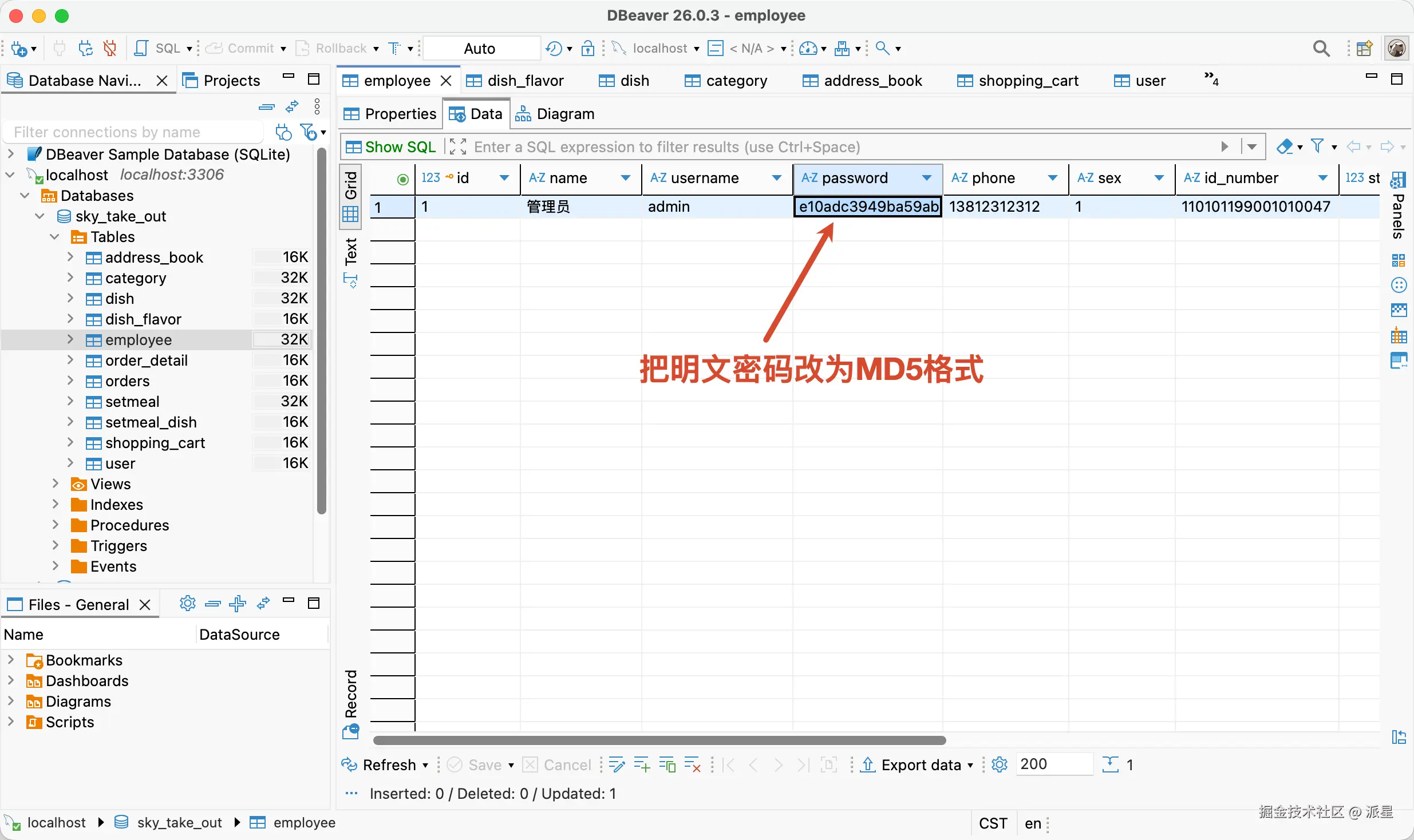Click the new database connection icon

pyautogui.click(x=19, y=49)
